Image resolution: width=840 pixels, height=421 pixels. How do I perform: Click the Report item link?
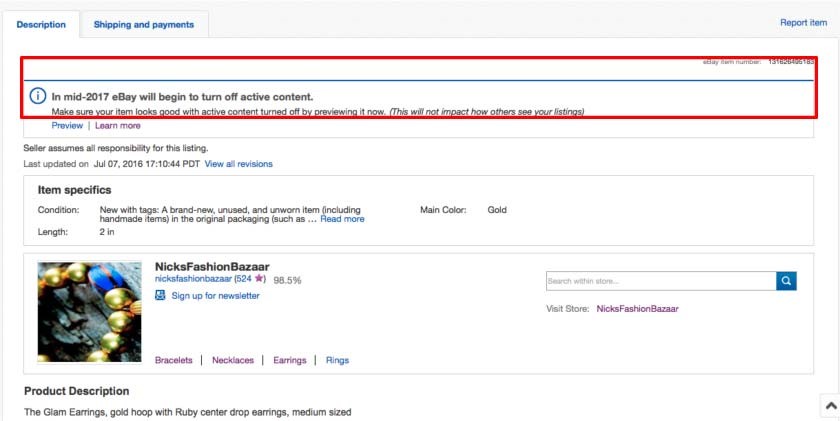coord(803,22)
